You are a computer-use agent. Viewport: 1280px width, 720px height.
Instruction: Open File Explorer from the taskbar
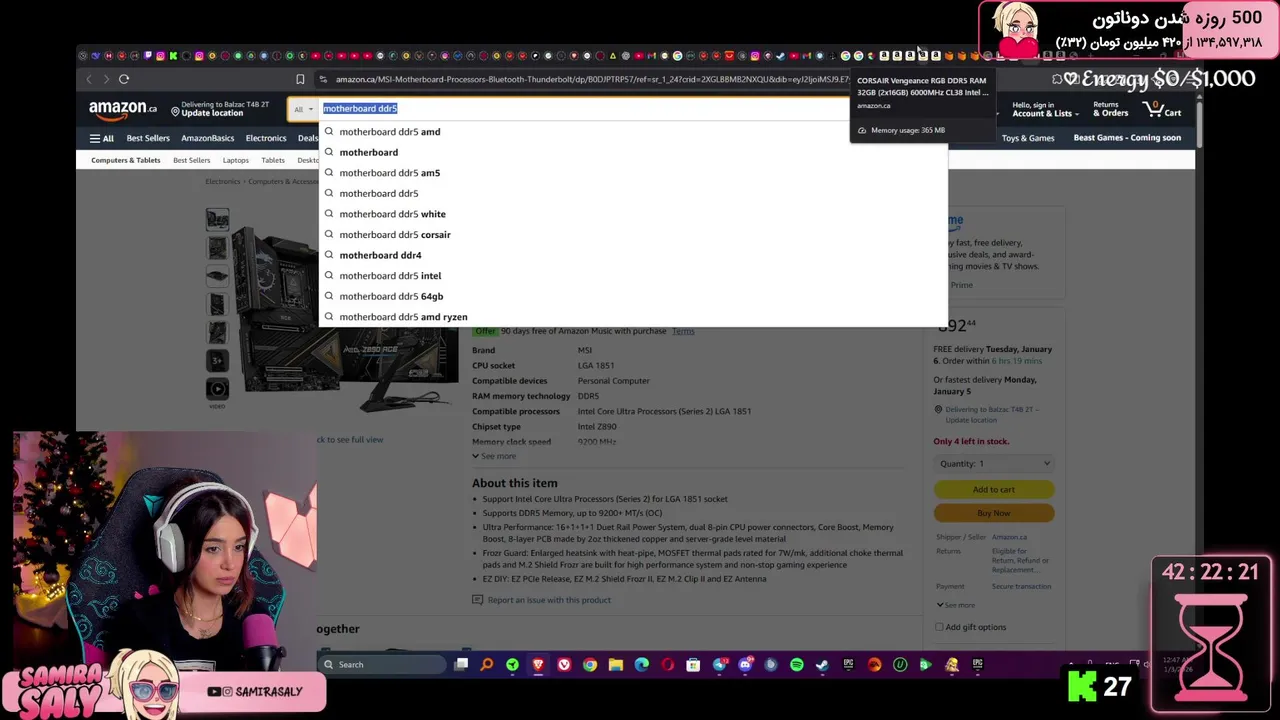click(x=616, y=664)
